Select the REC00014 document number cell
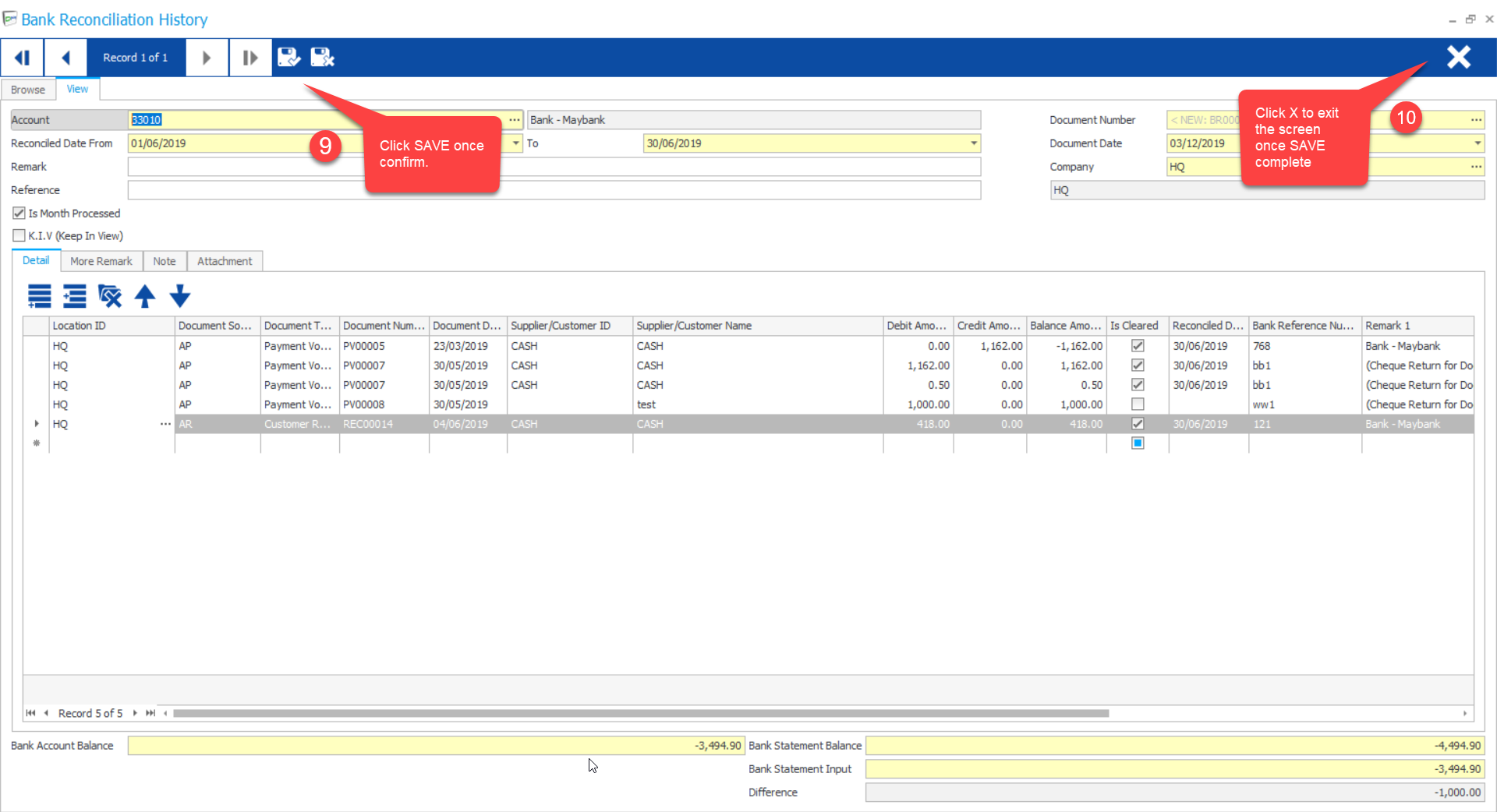This screenshot has width=1497, height=812. [384, 424]
